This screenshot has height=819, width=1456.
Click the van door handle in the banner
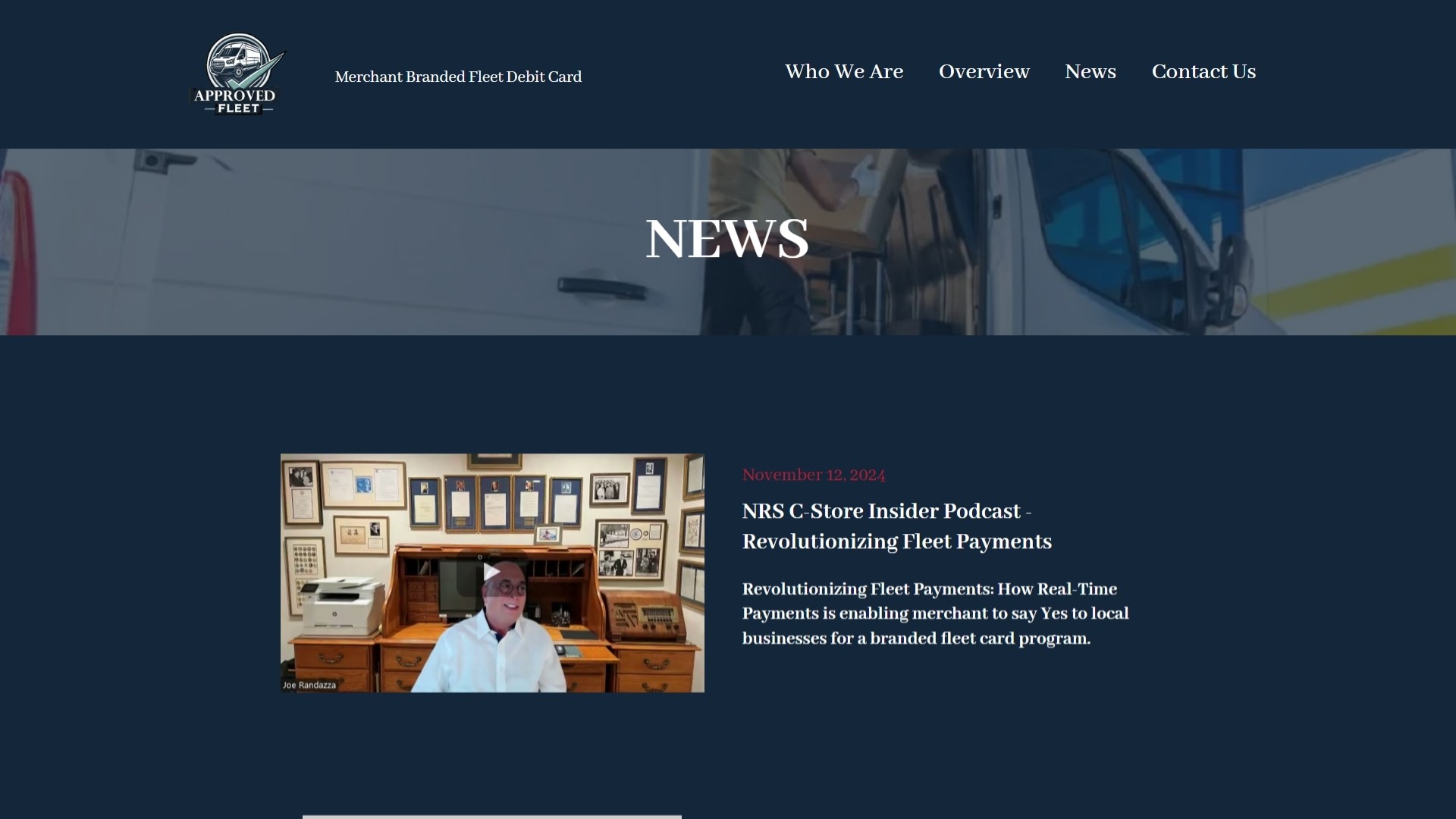pos(601,287)
